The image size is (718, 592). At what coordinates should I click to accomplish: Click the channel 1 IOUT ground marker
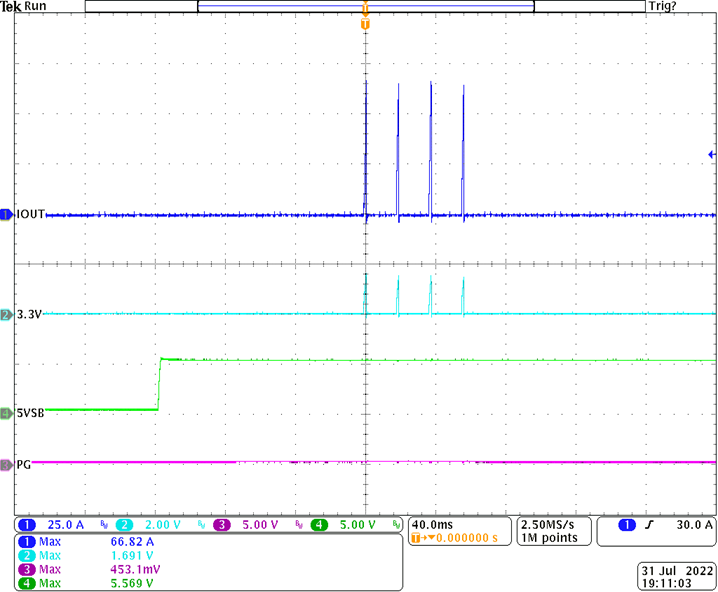[6, 214]
